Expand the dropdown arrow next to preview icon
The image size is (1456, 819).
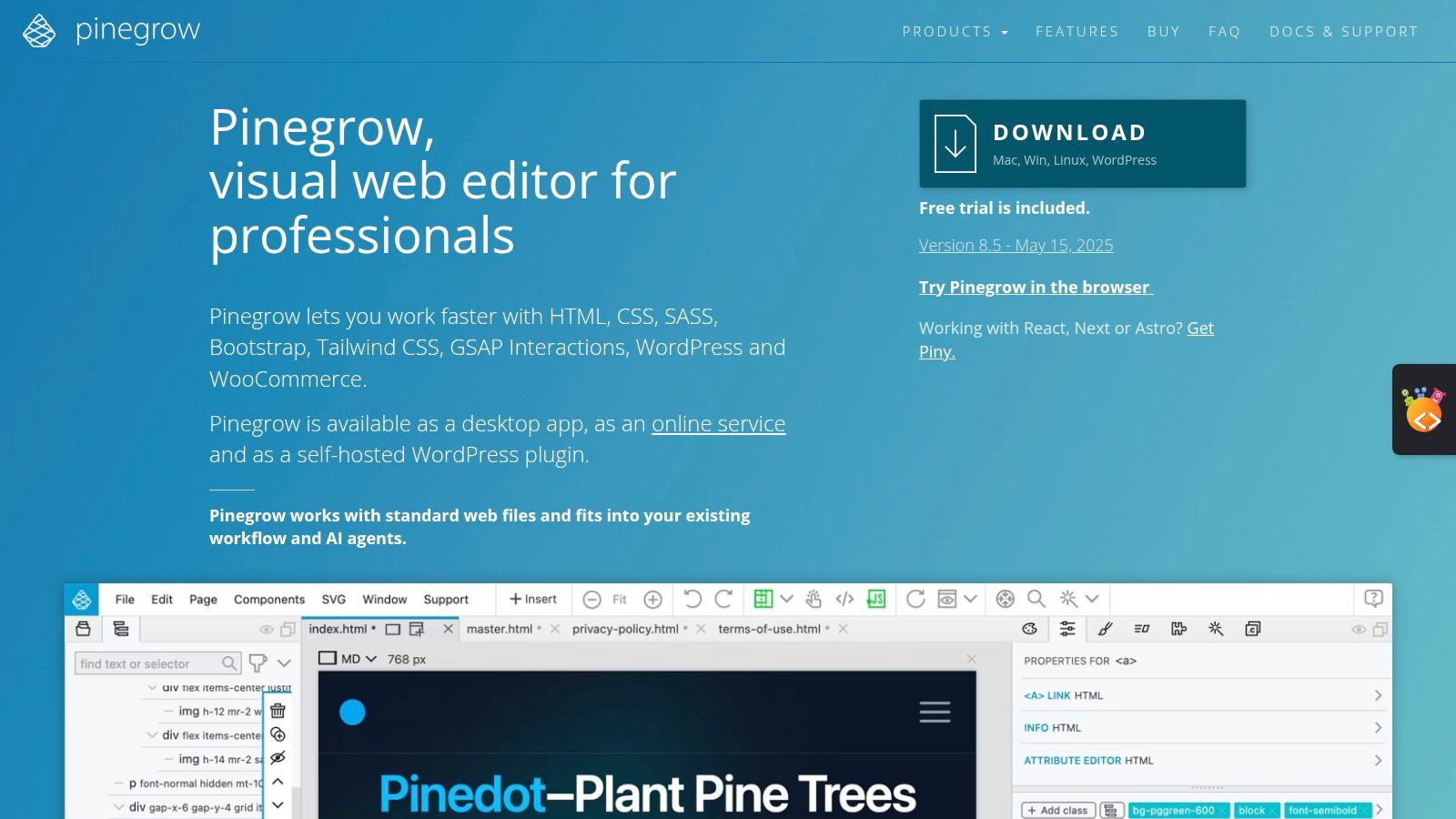click(x=970, y=599)
